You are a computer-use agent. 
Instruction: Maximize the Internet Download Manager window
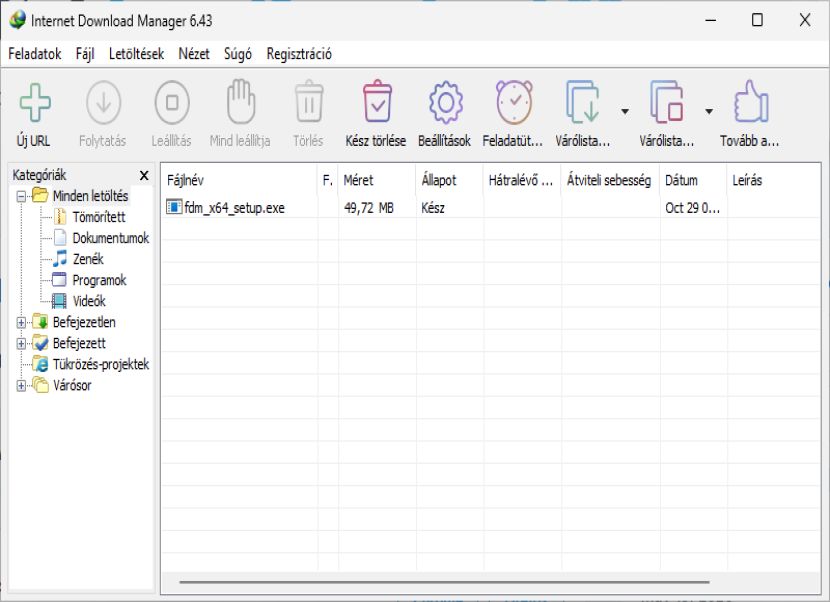[x=757, y=20]
